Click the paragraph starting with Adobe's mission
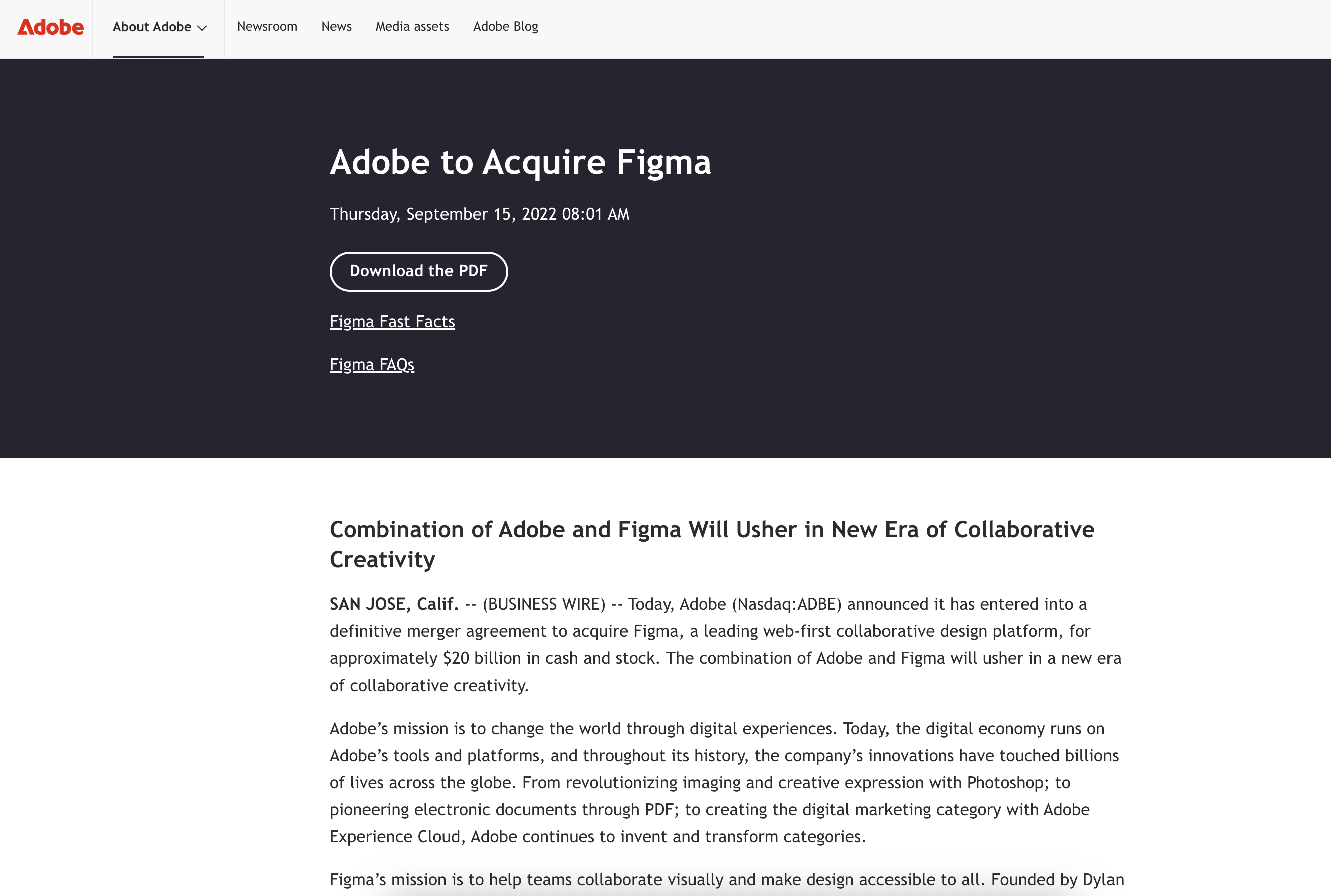The height and width of the screenshot is (896, 1331). pyautogui.click(x=724, y=782)
